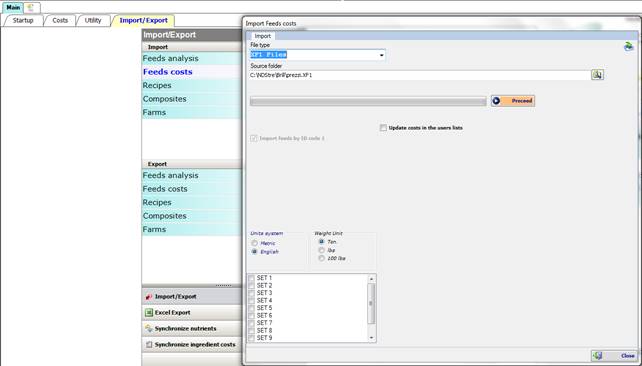Click the Close button in dialog
The width and height of the screenshot is (642, 366).
point(613,355)
